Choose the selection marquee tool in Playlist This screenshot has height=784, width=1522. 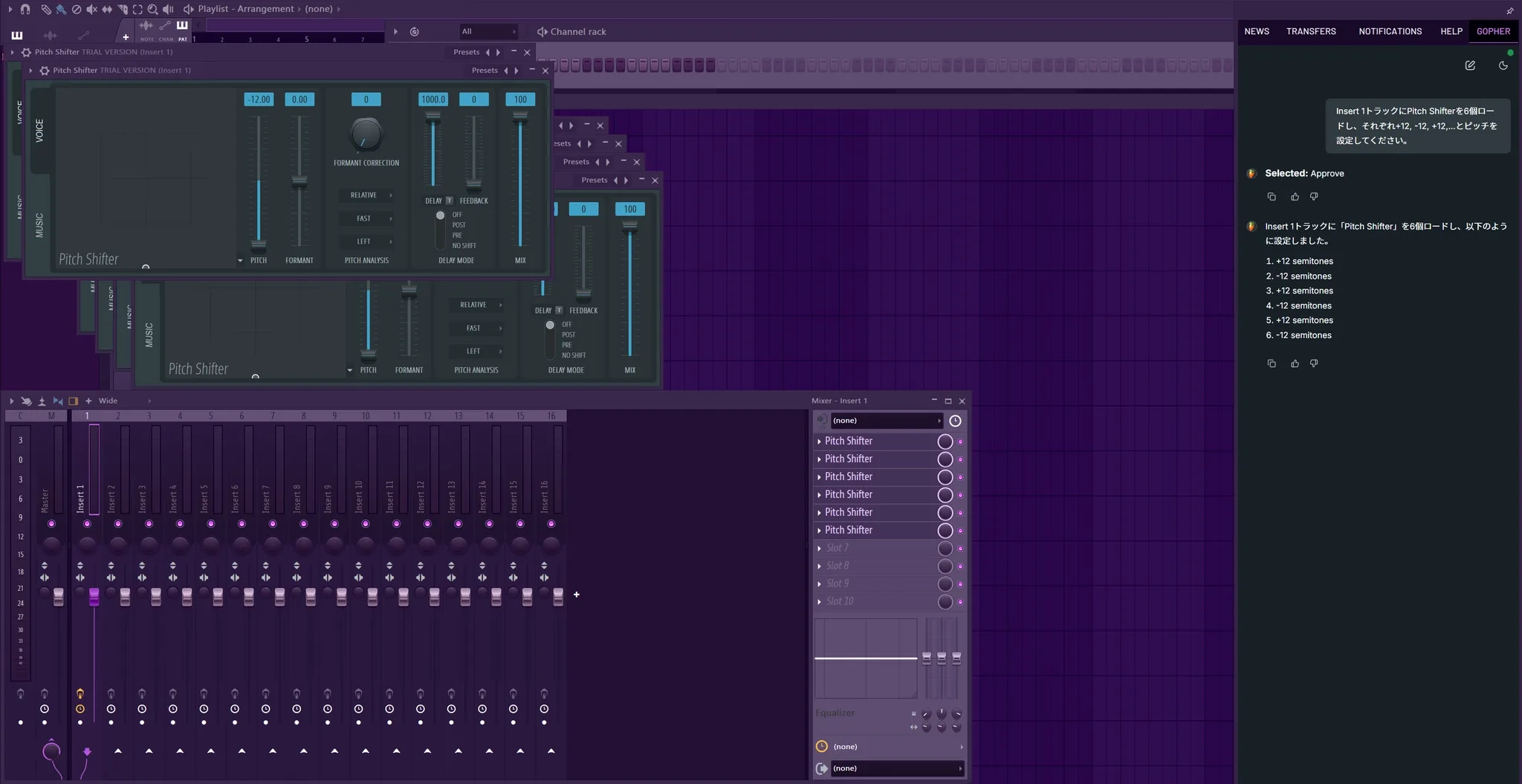[137, 9]
